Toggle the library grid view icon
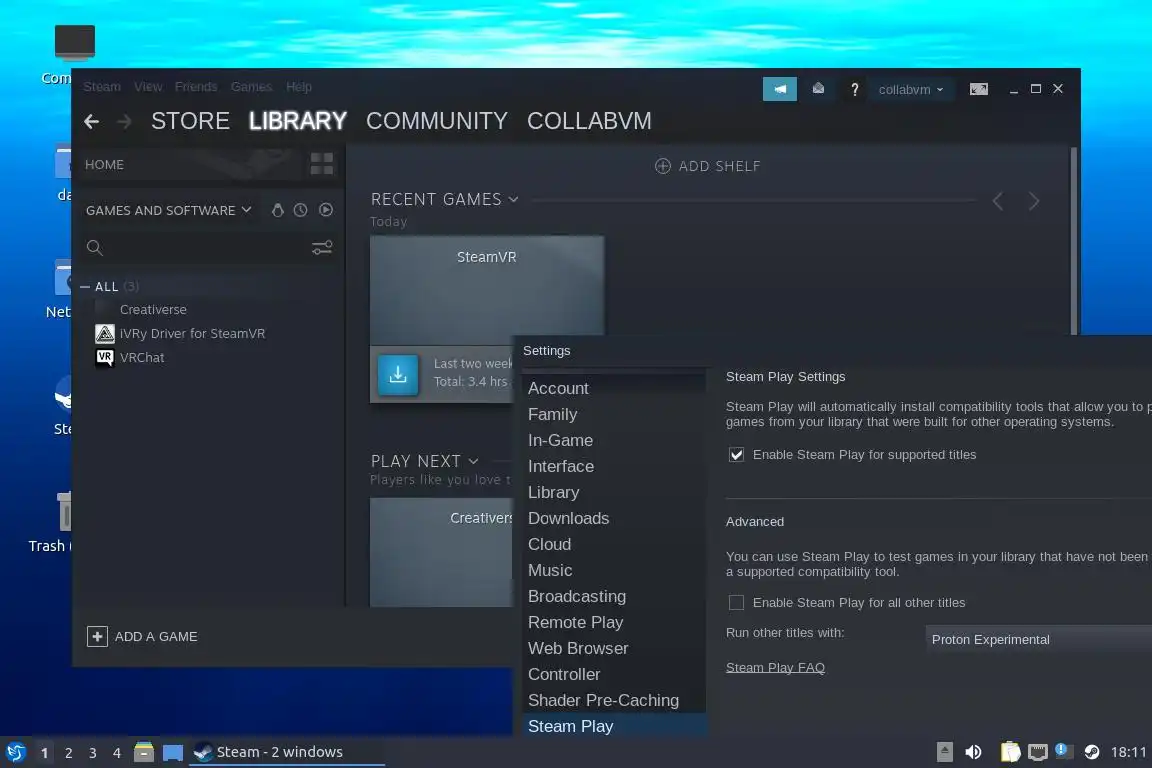The width and height of the screenshot is (1152, 768). 322,164
